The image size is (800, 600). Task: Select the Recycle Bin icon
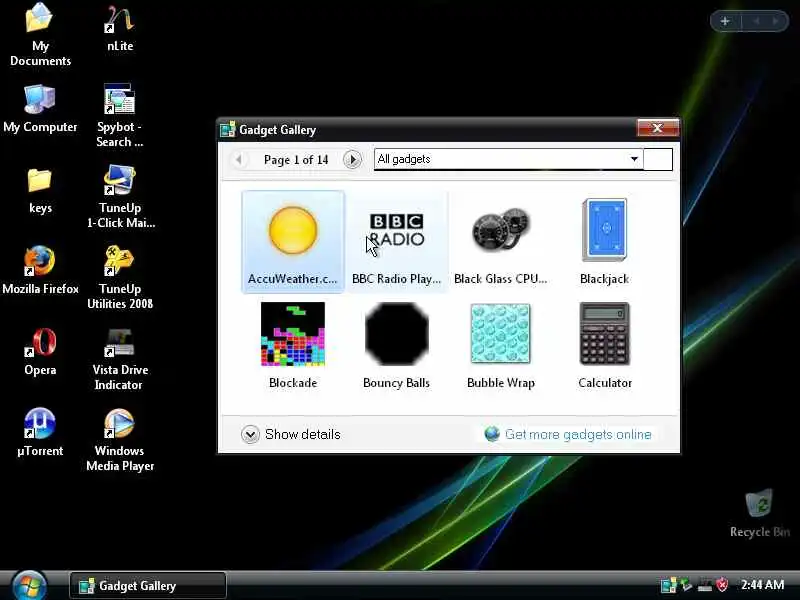tap(760, 513)
